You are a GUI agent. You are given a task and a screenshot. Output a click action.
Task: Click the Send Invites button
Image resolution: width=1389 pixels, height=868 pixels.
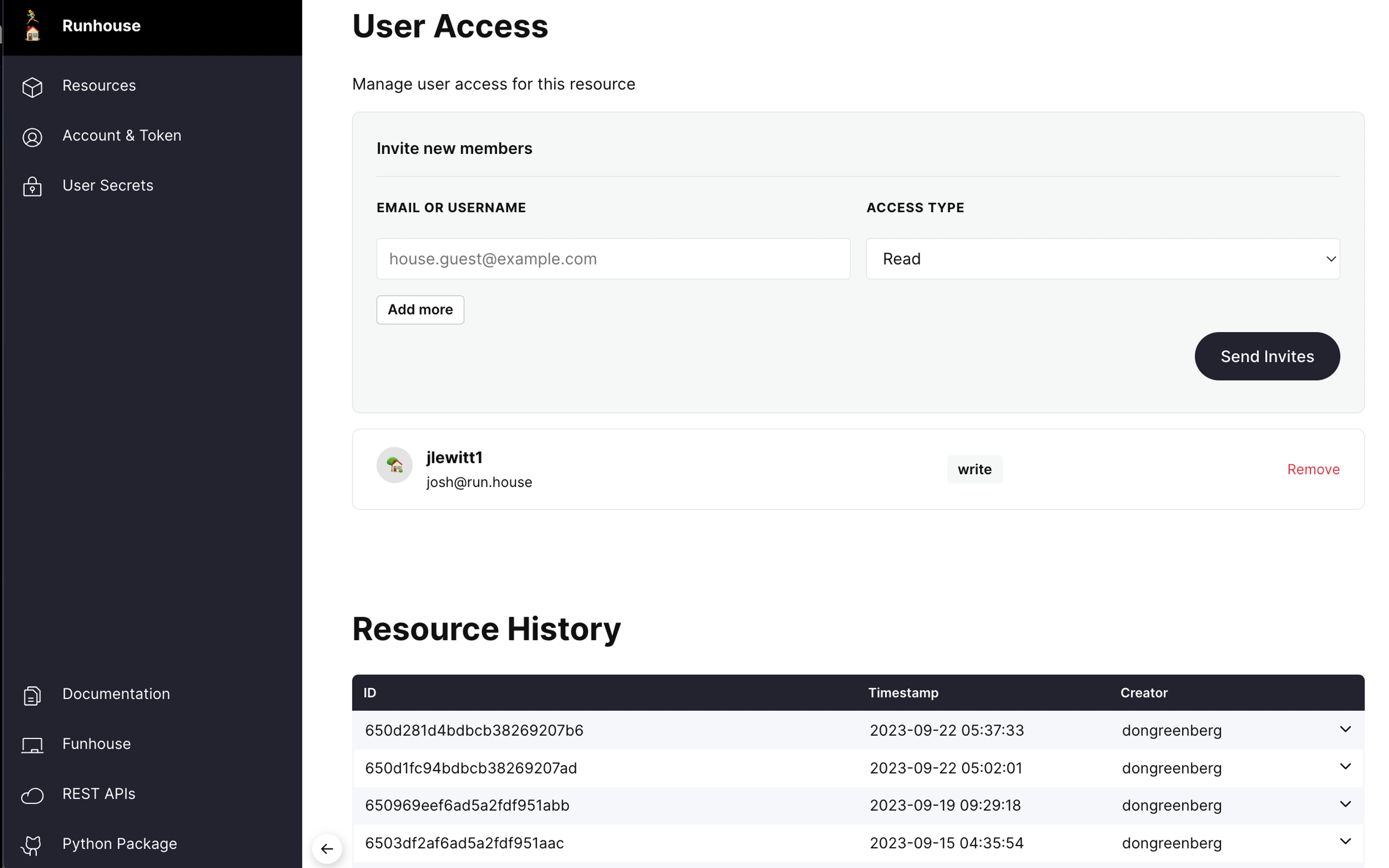pos(1267,356)
